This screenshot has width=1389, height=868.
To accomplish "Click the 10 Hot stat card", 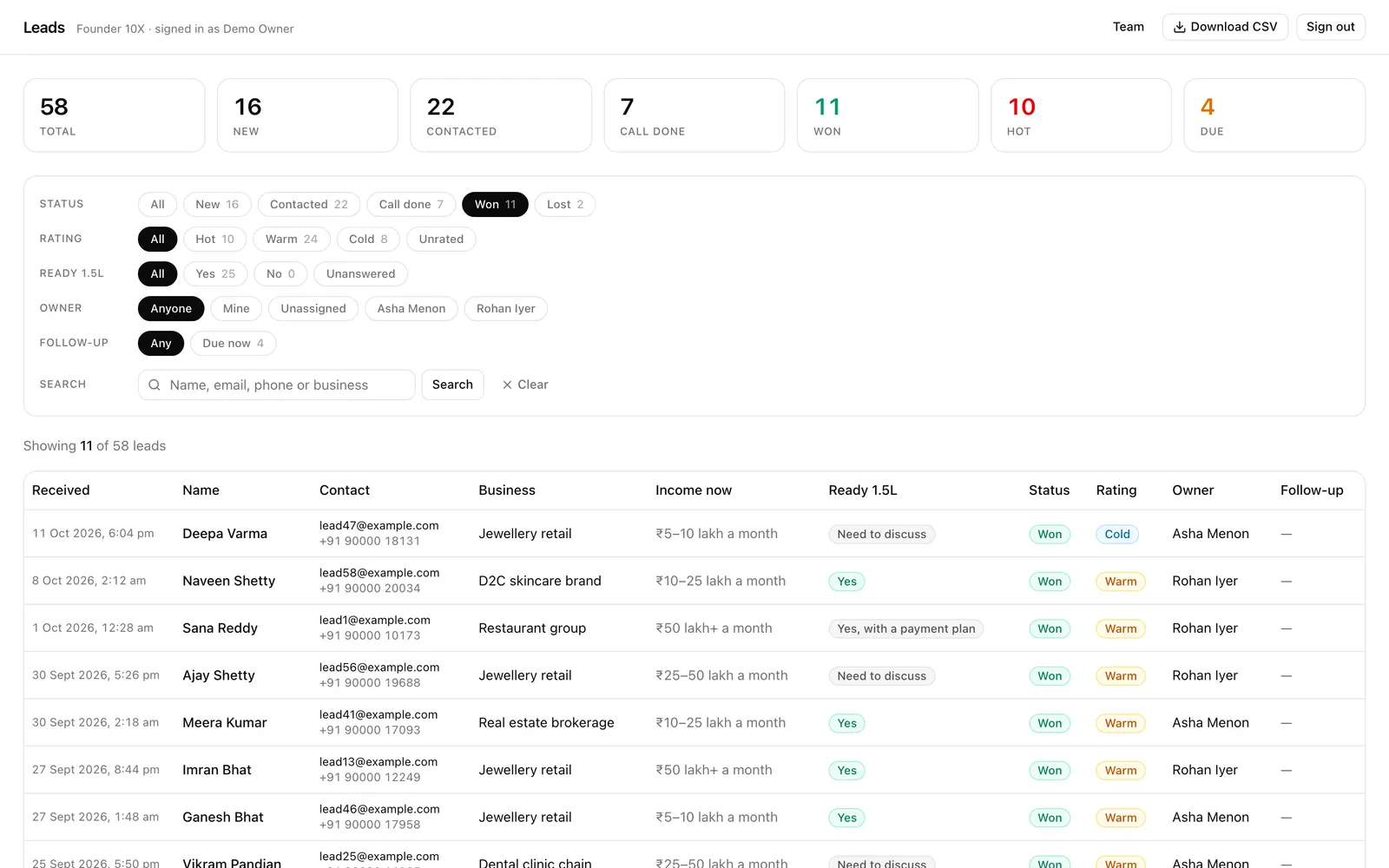I will [1081, 115].
